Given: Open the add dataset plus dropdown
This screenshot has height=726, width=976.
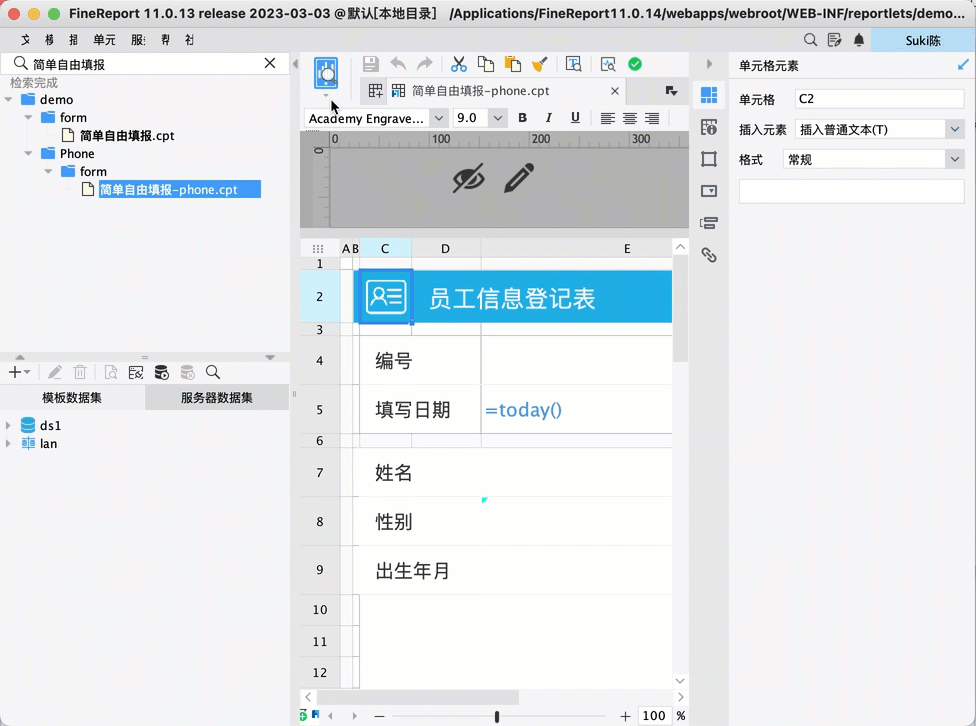Looking at the screenshot, I should (x=19, y=372).
